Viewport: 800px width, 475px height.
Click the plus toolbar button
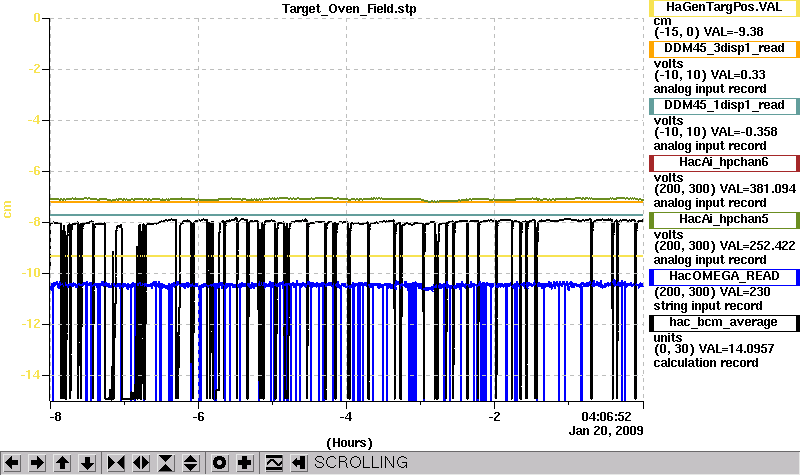pyautogui.click(x=245, y=463)
